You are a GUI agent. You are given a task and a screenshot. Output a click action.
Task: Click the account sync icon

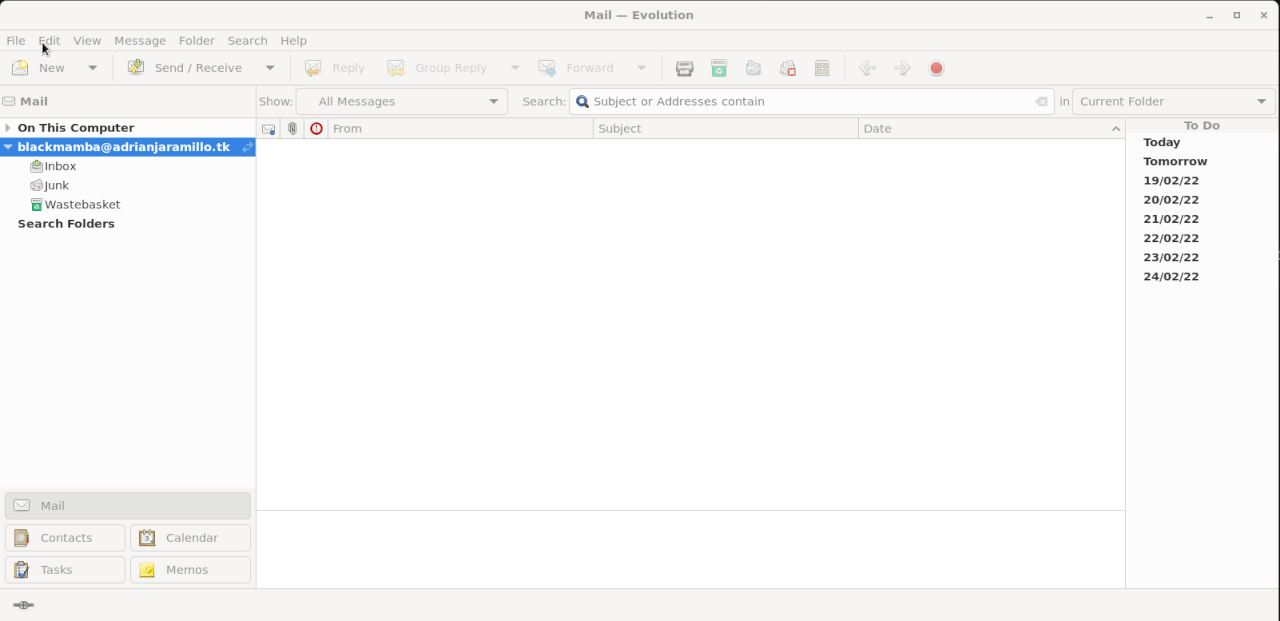coord(247,147)
